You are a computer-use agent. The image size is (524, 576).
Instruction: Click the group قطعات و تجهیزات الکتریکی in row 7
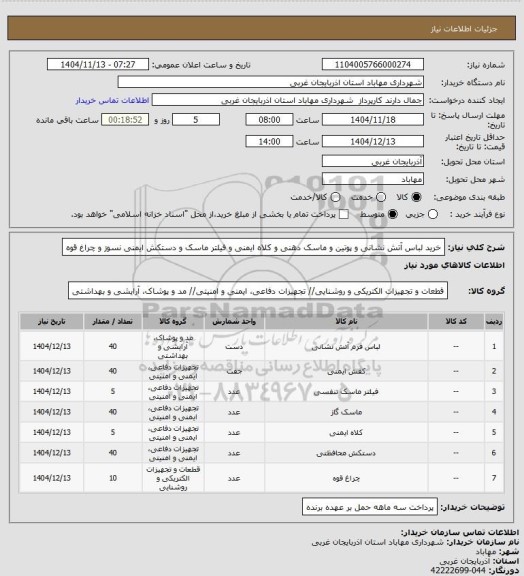[x=173, y=478]
